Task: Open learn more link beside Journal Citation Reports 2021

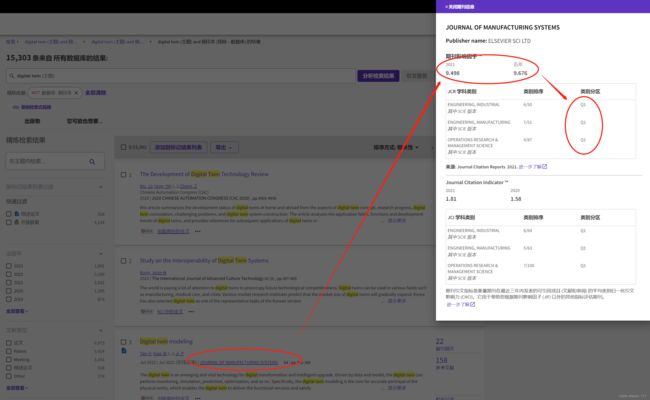Action: 533,167
